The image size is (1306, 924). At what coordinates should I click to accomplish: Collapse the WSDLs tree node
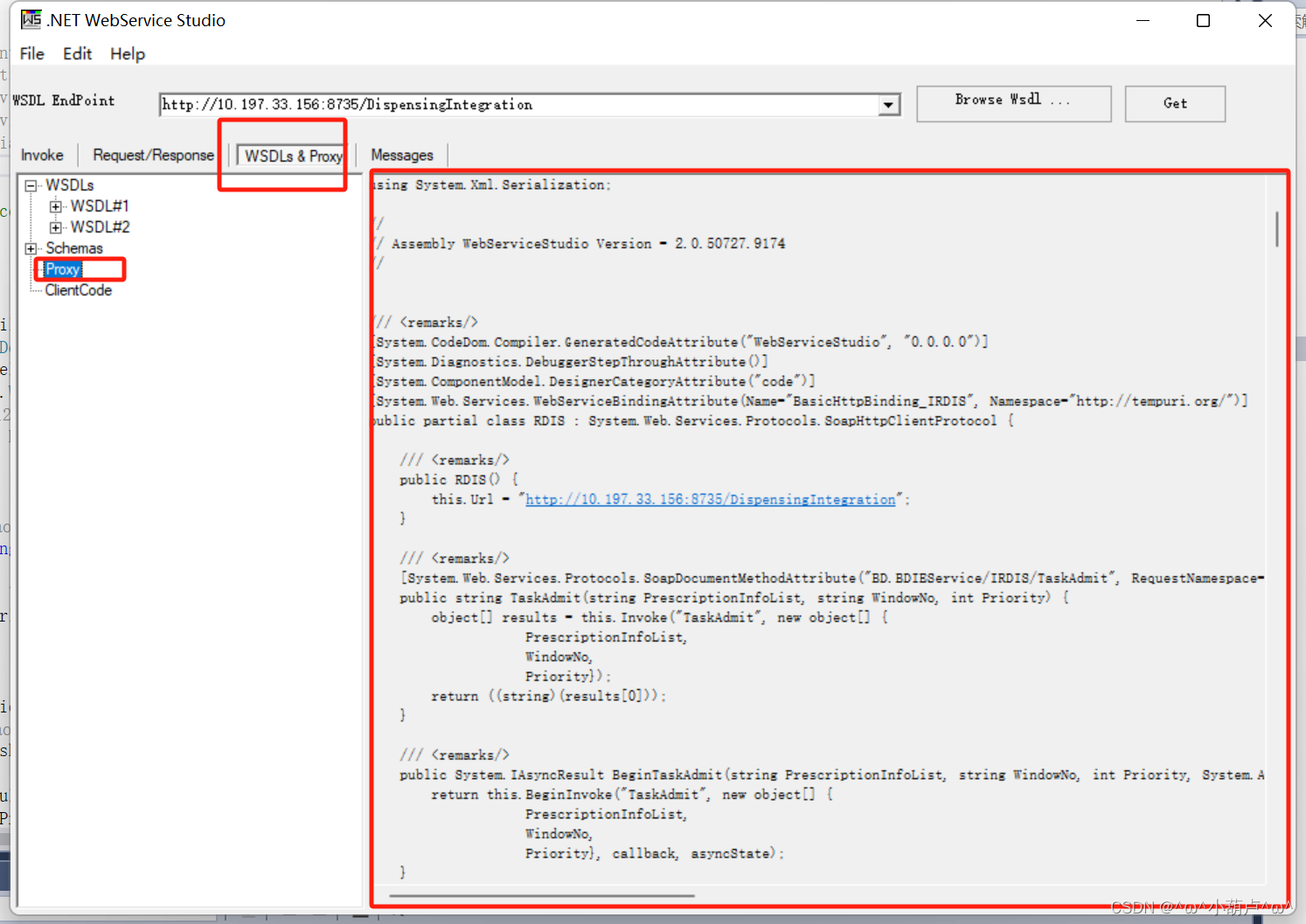(x=31, y=185)
